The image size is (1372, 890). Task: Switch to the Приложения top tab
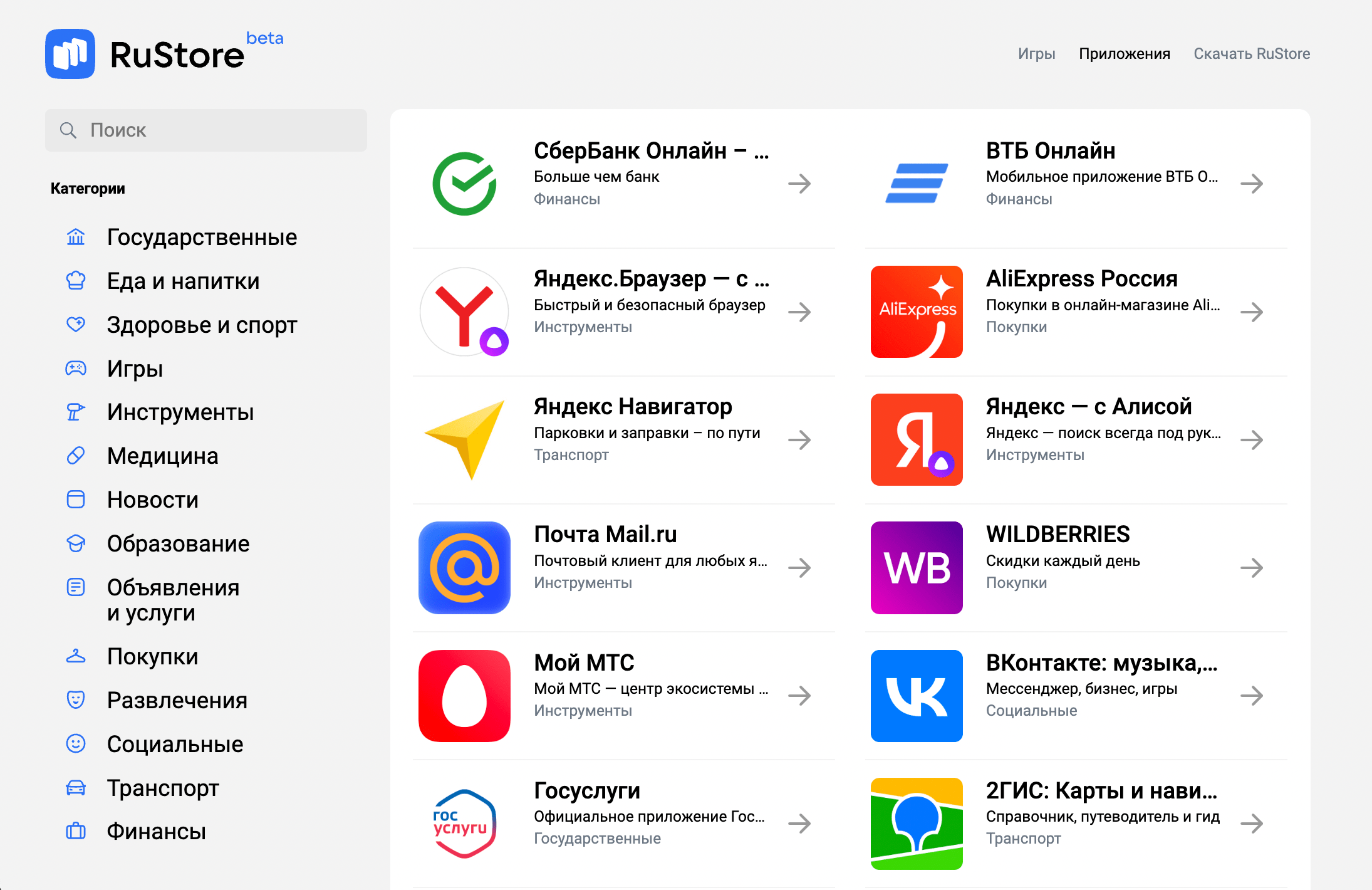pyautogui.click(x=1125, y=54)
